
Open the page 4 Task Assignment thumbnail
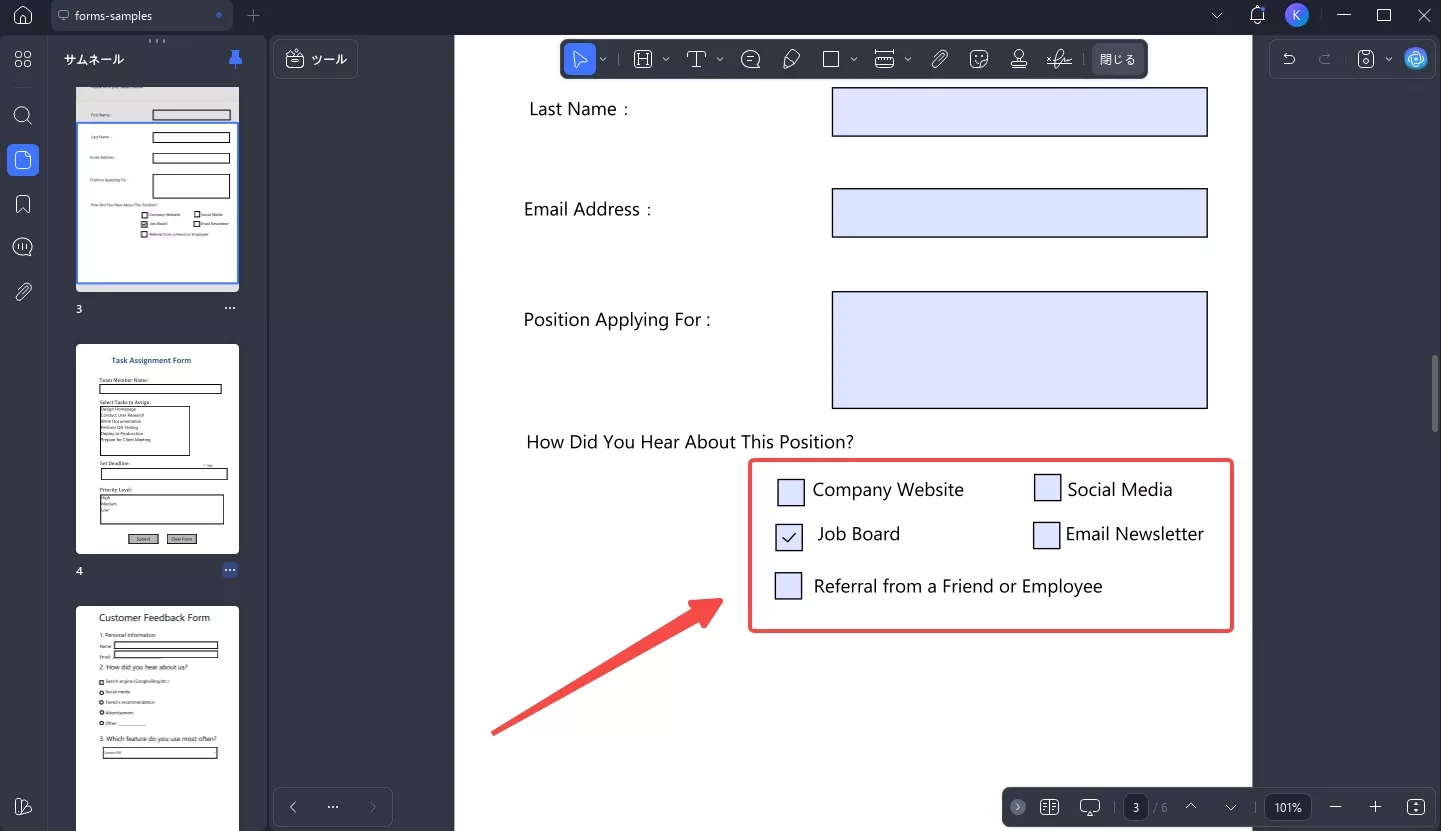[157, 449]
